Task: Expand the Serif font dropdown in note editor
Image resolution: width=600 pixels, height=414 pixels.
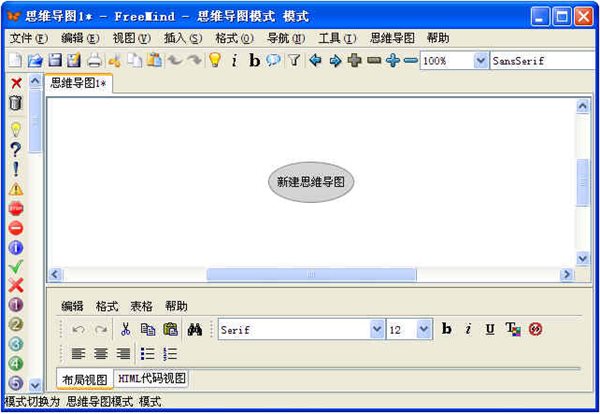Action: click(377, 329)
